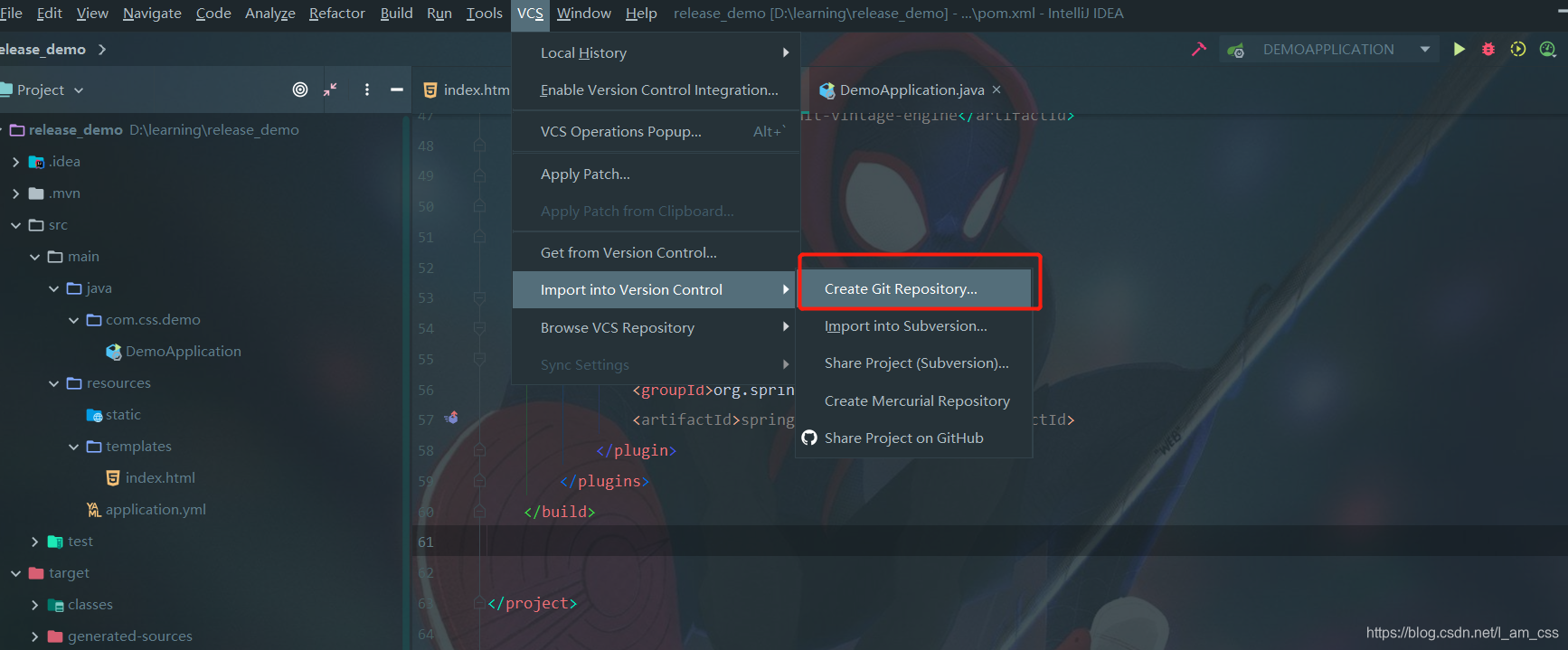1568x650 pixels.
Task: Click the Build project hammer icon
Action: click(x=1199, y=49)
